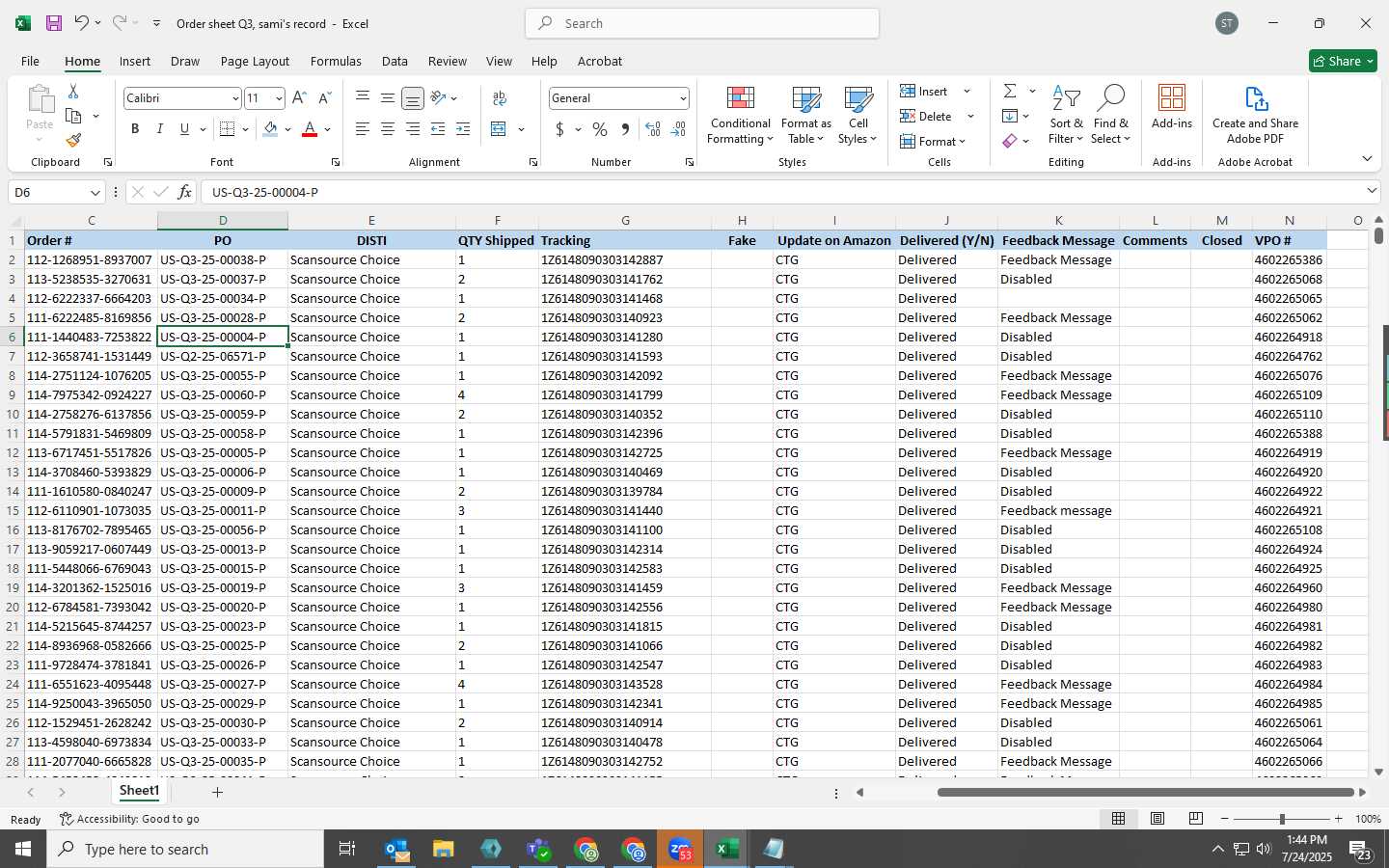Collapse the ribbon with the chevron
Image resolution: width=1389 pixels, height=868 pixels.
(x=1367, y=158)
